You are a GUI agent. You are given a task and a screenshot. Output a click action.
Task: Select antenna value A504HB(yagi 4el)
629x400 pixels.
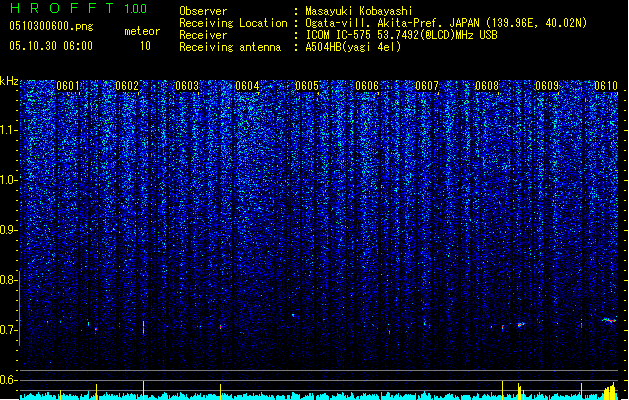point(353,47)
